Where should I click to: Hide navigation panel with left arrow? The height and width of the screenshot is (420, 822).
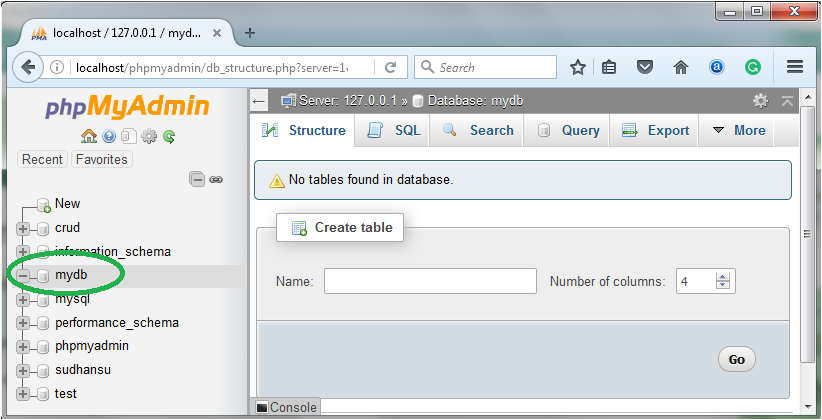coord(258,101)
